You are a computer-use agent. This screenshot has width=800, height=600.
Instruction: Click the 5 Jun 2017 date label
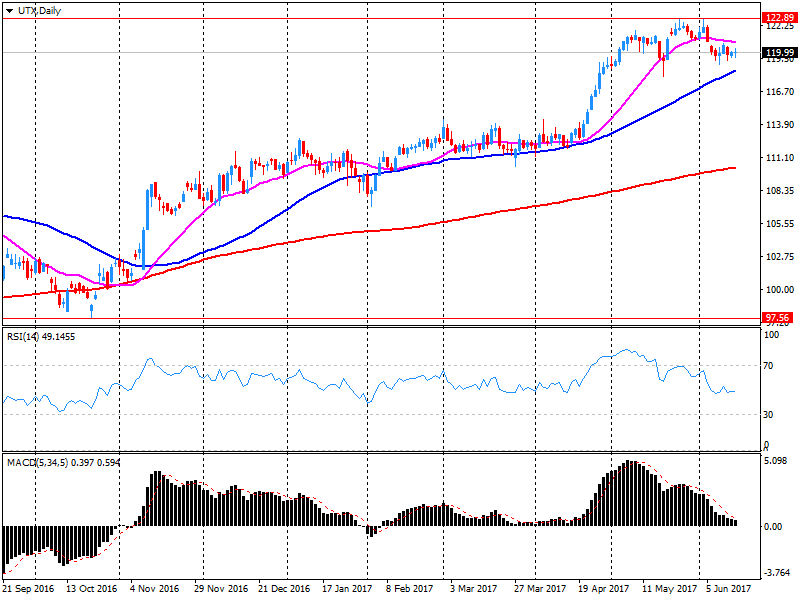729,589
